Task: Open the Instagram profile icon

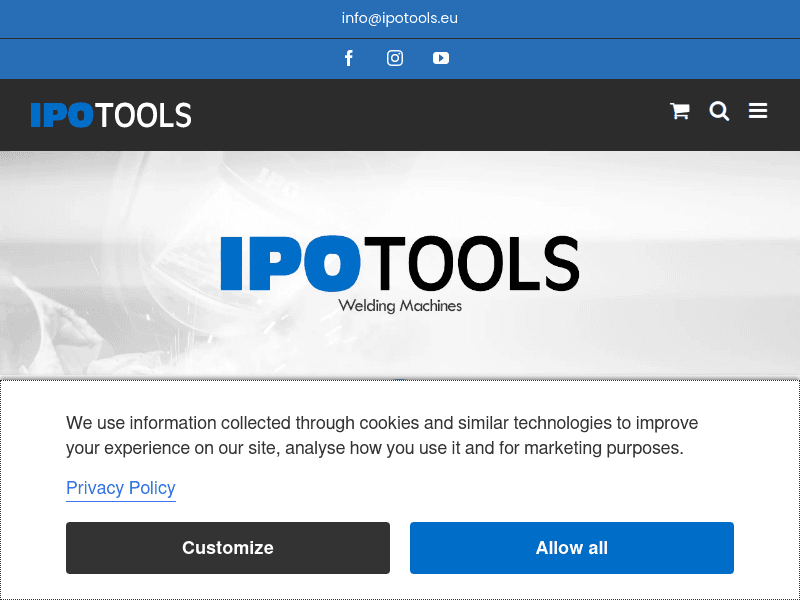Action: point(395,58)
